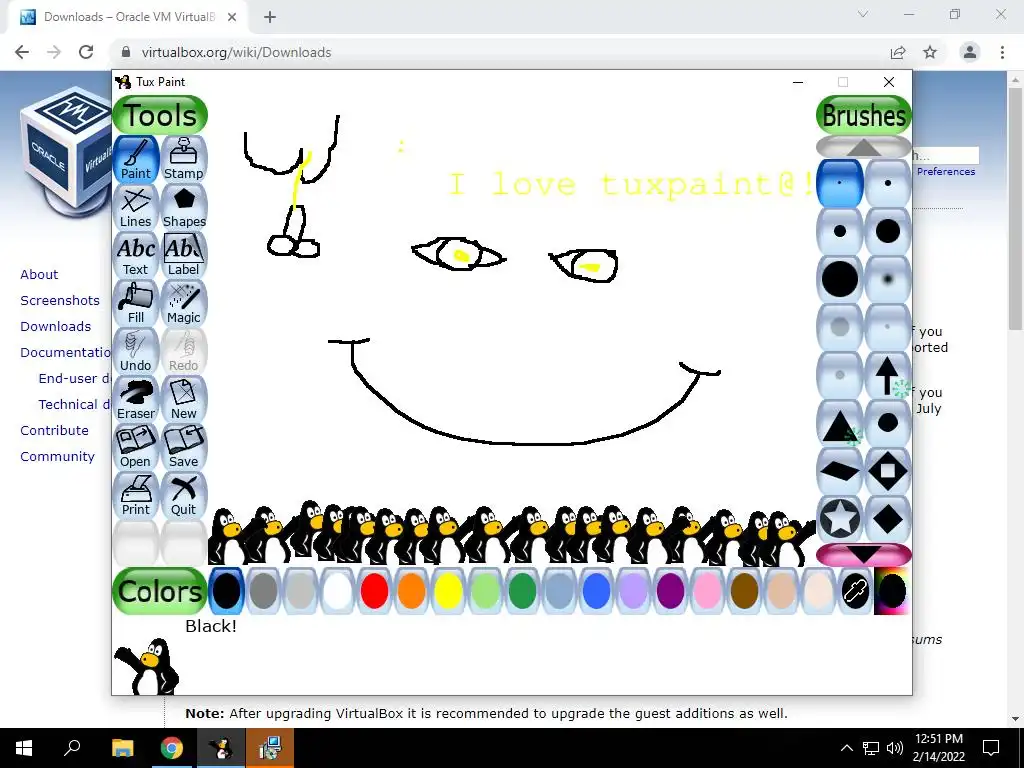Pick the brown color swatch
The image size is (1024, 768).
744,591
